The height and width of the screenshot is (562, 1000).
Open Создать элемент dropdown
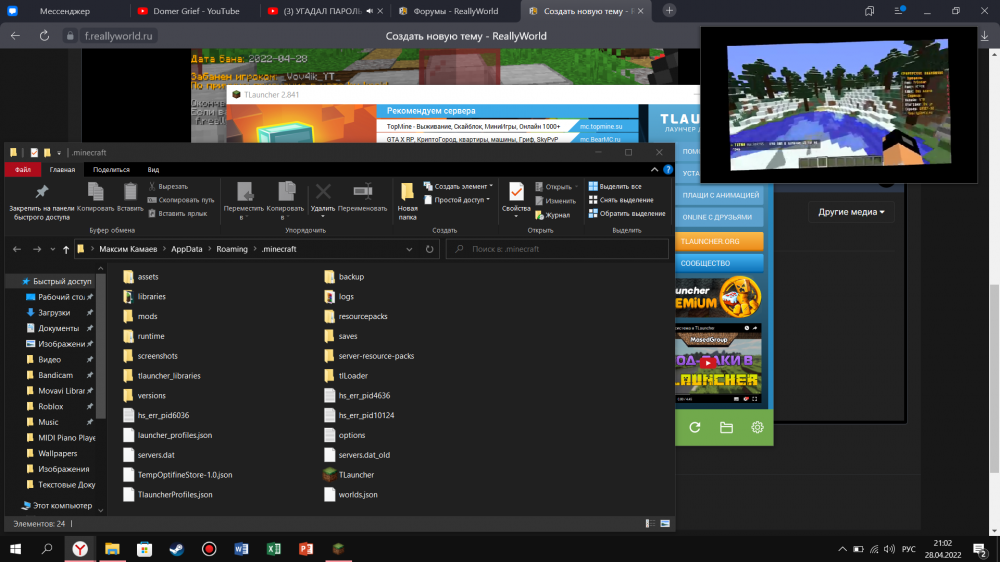coord(459,186)
